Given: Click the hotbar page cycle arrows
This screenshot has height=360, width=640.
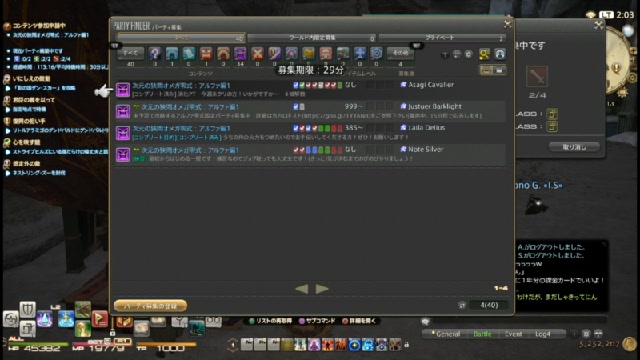Looking at the screenshot, I should (x=233, y=345).
